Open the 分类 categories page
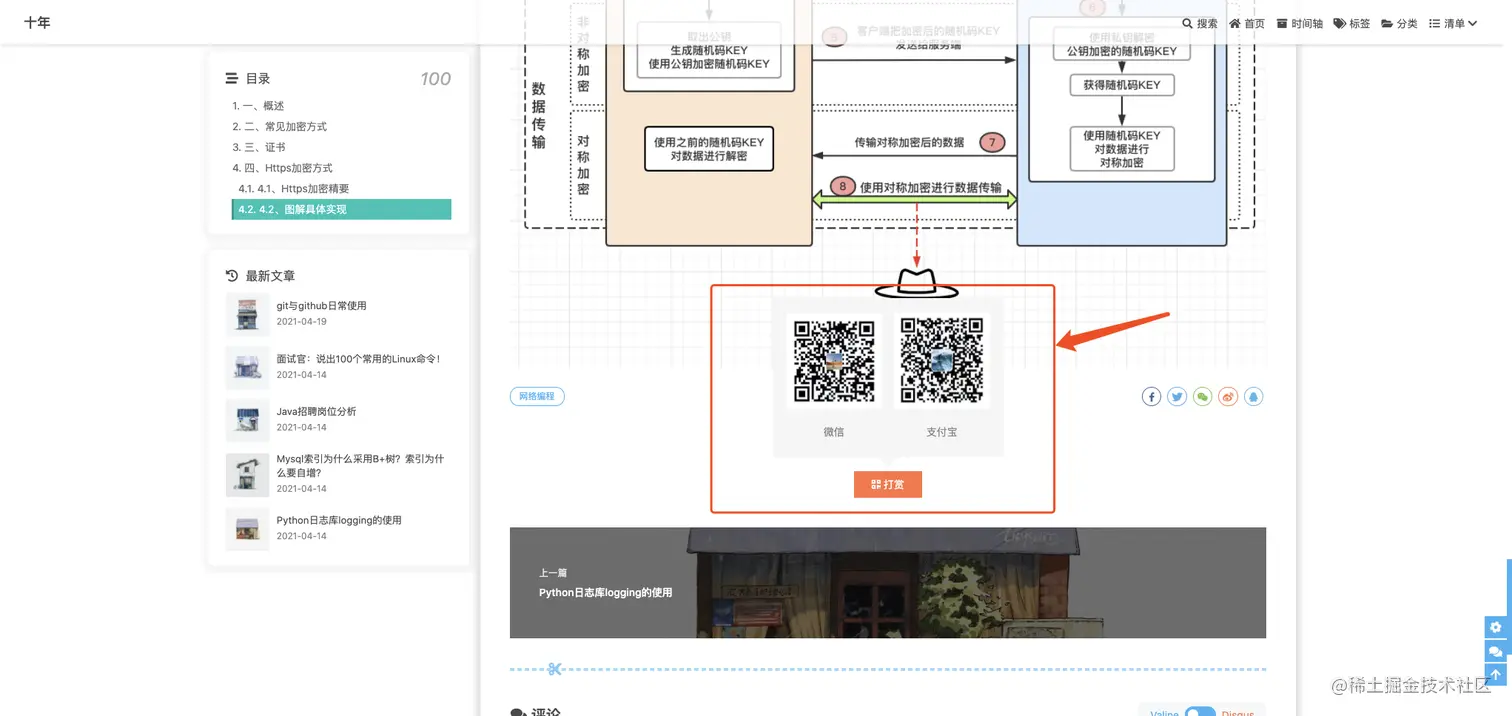 point(1400,23)
